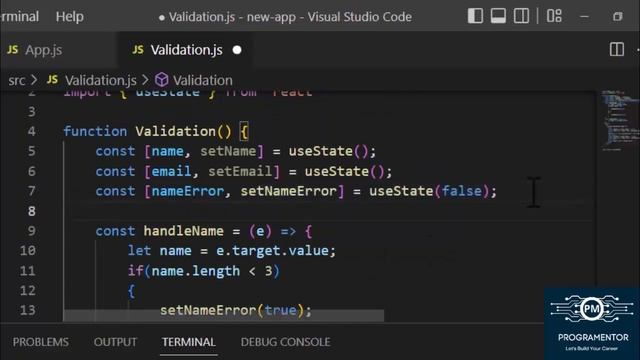Split the editor to the right

tap(617, 50)
